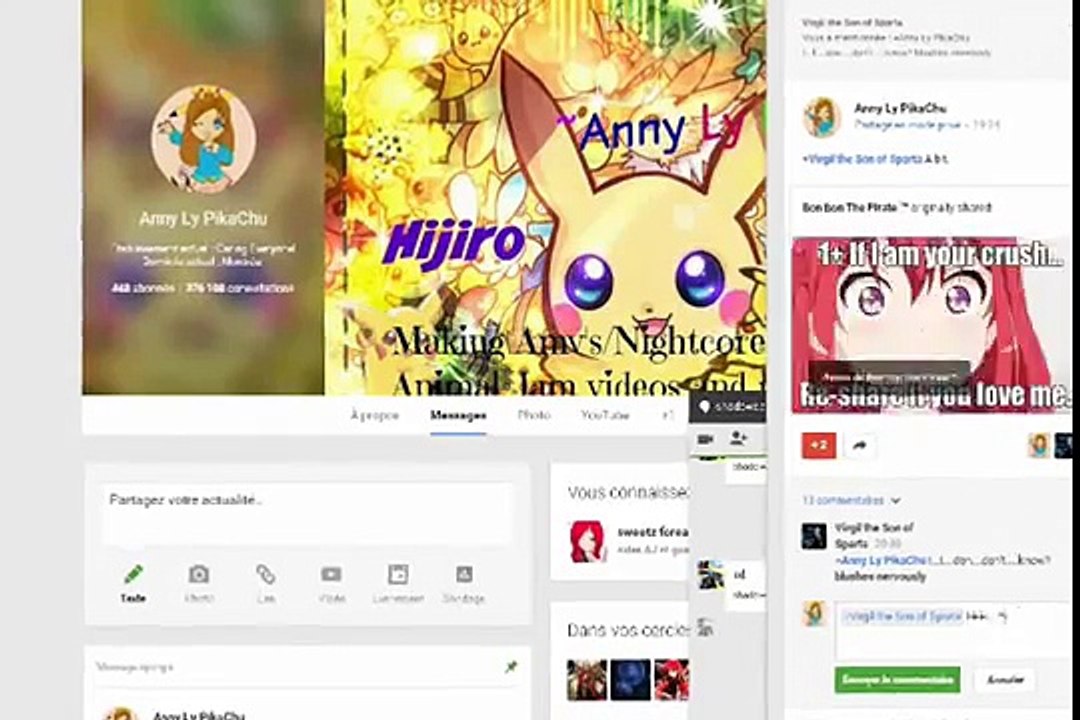The height and width of the screenshot is (720, 1080).
Task: Open Virgil the Son of Sparta commenter name
Action: (x=873, y=535)
